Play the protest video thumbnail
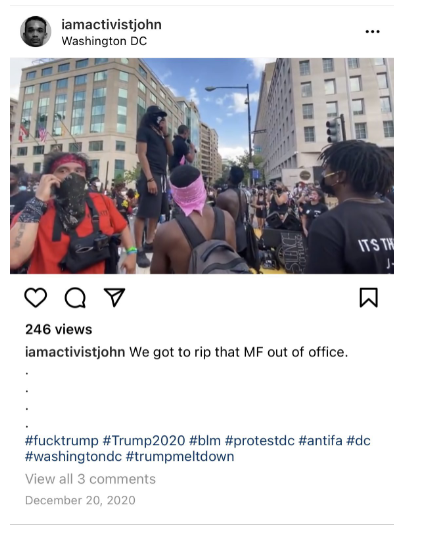The image size is (440, 534). 202,166
